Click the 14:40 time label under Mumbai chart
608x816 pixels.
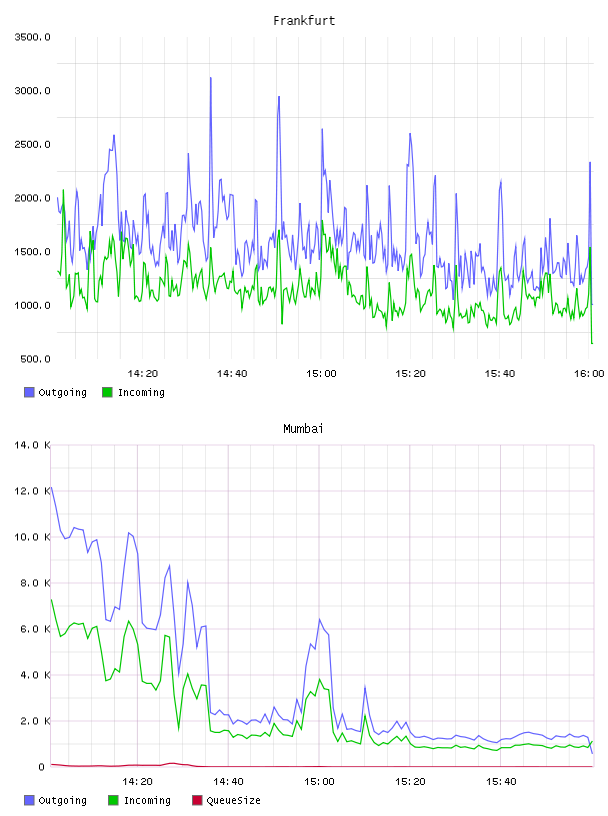click(228, 782)
